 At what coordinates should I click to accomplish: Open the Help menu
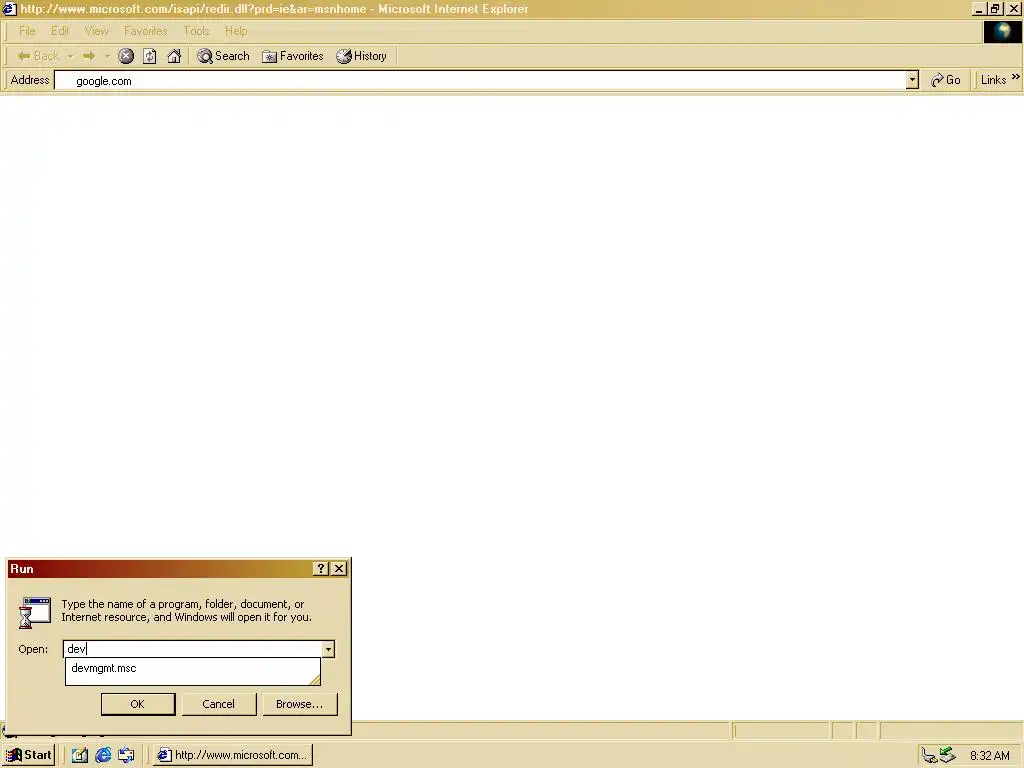[236, 31]
